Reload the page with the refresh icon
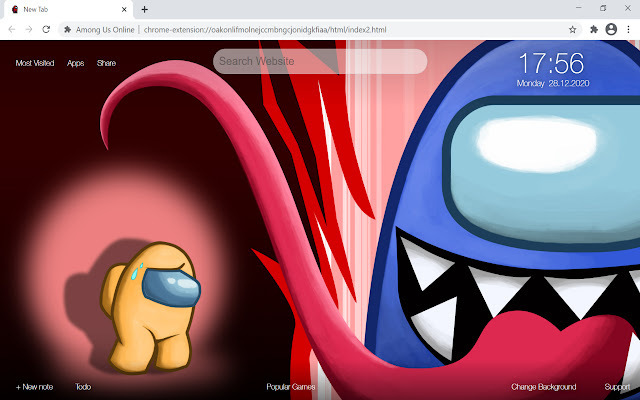Image resolution: width=640 pixels, height=400 pixels. click(46, 29)
